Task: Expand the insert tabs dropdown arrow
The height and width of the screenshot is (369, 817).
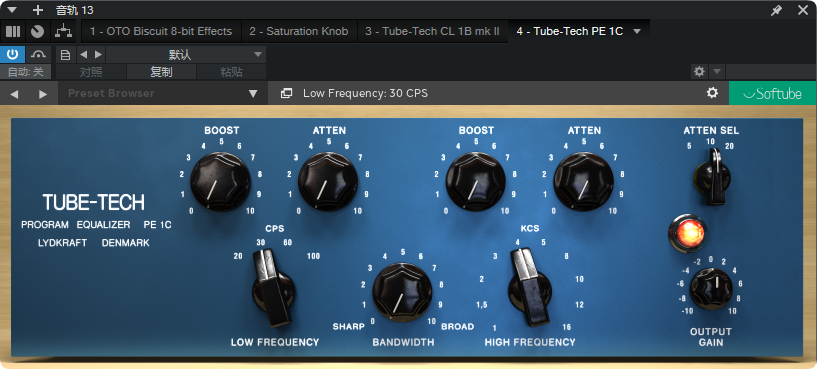Action: 637,31
